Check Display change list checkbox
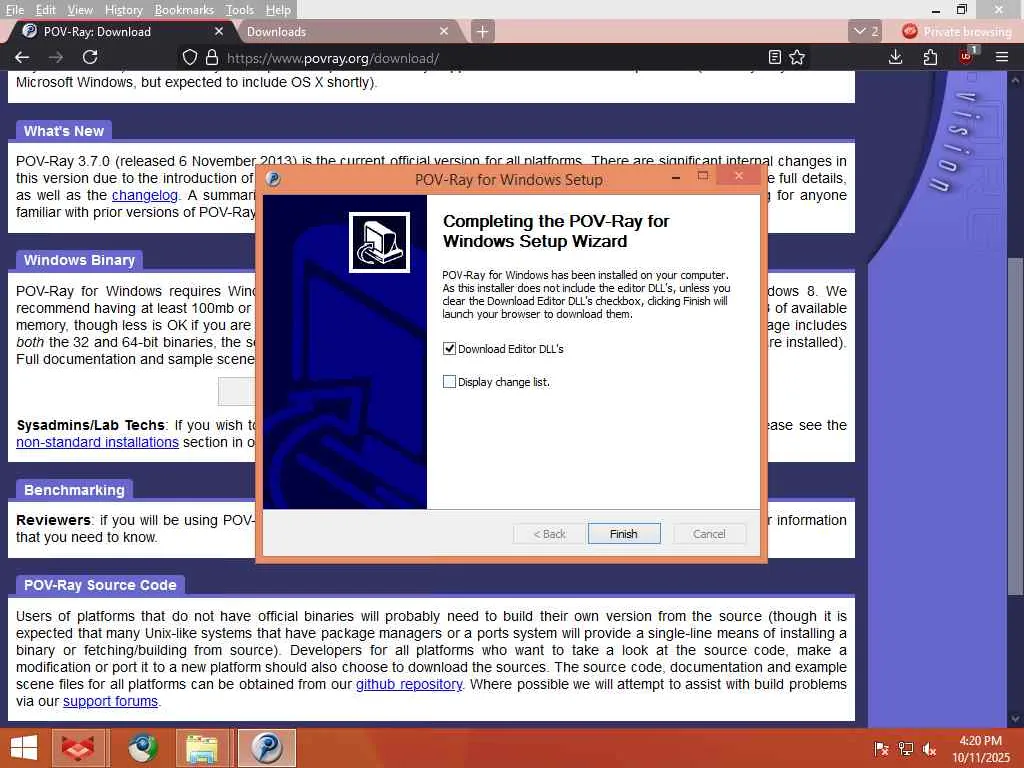1024x768 pixels. coord(449,381)
